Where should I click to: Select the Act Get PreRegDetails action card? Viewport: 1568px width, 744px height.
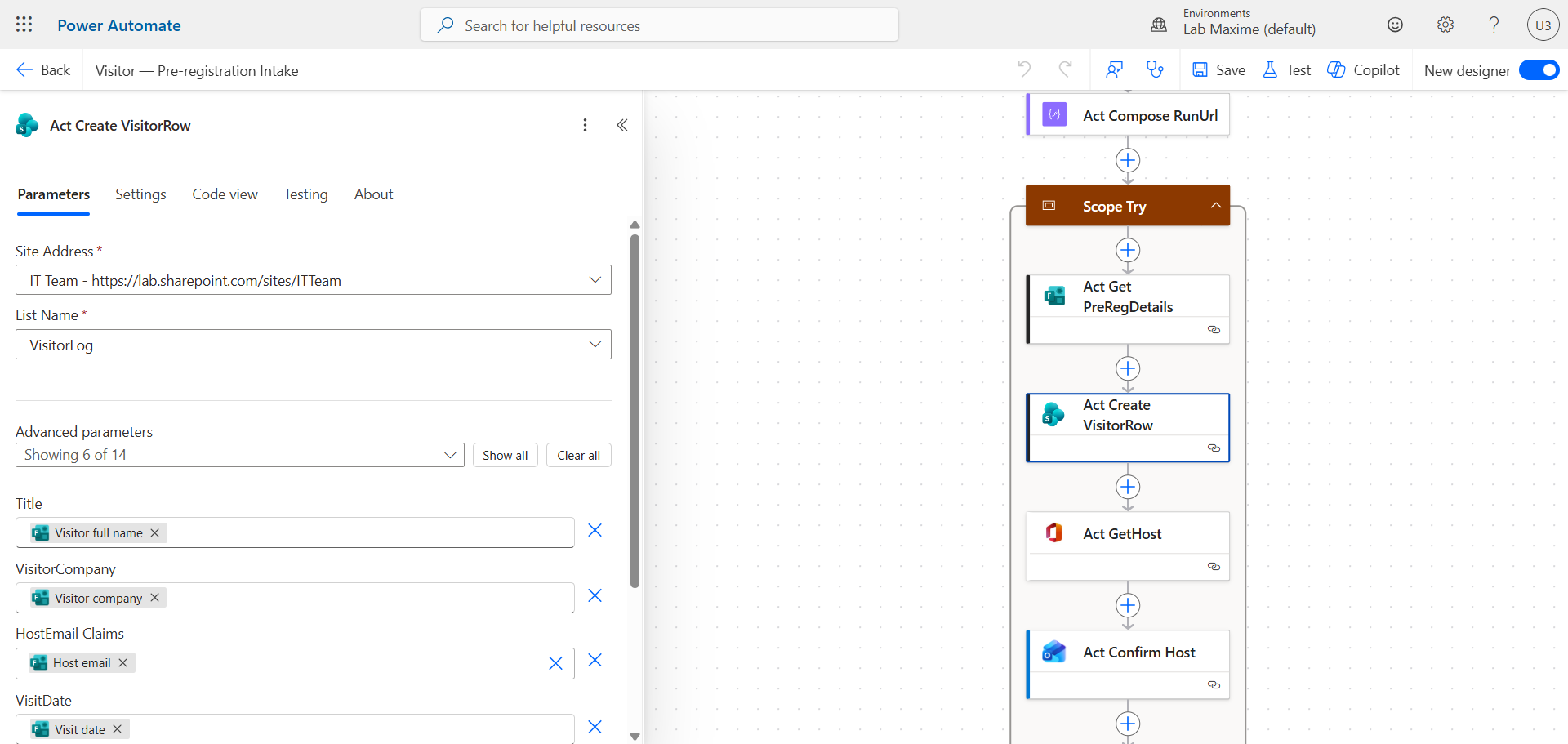(x=1128, y=309)
